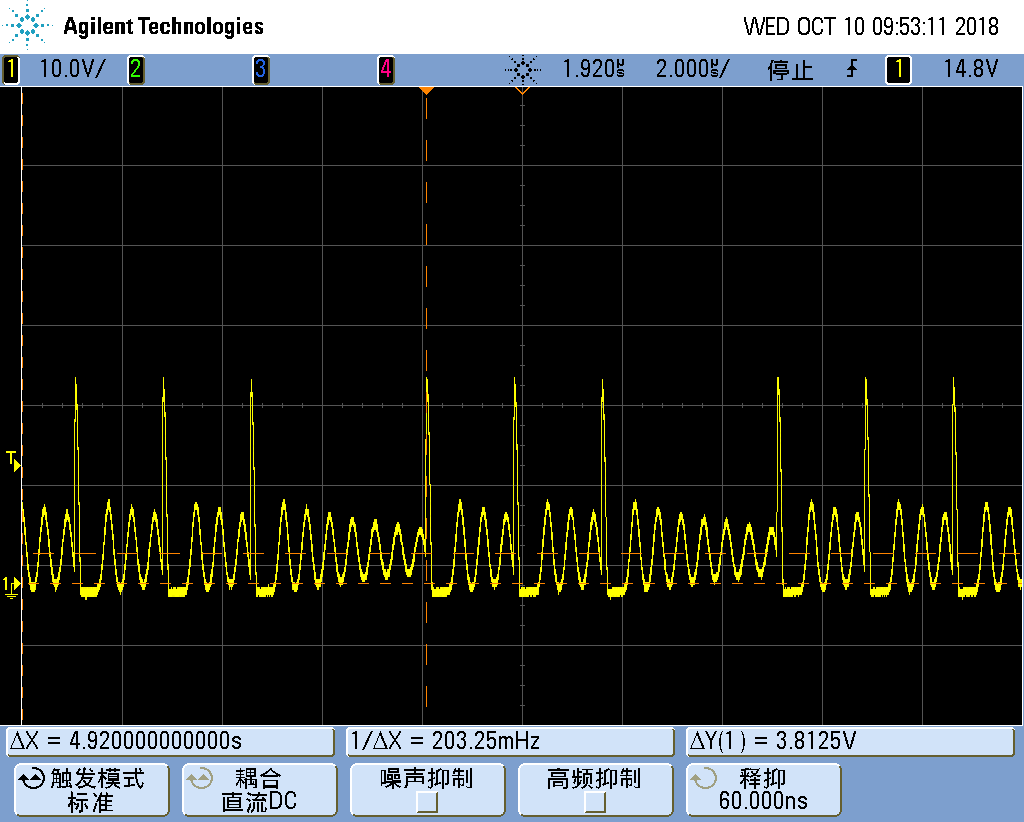The height and width of the screenshot is (822, 1024).
Task: Click the 10.0V/ vertical scale value
Action: click(x=72, y=69)
